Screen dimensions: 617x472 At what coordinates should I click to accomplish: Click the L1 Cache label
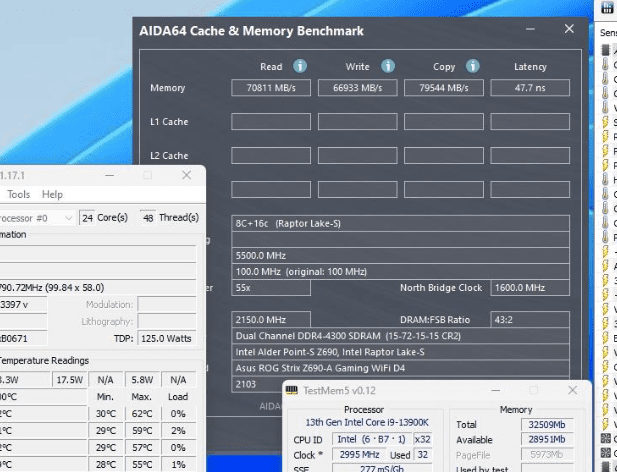(x=169, y=122)
